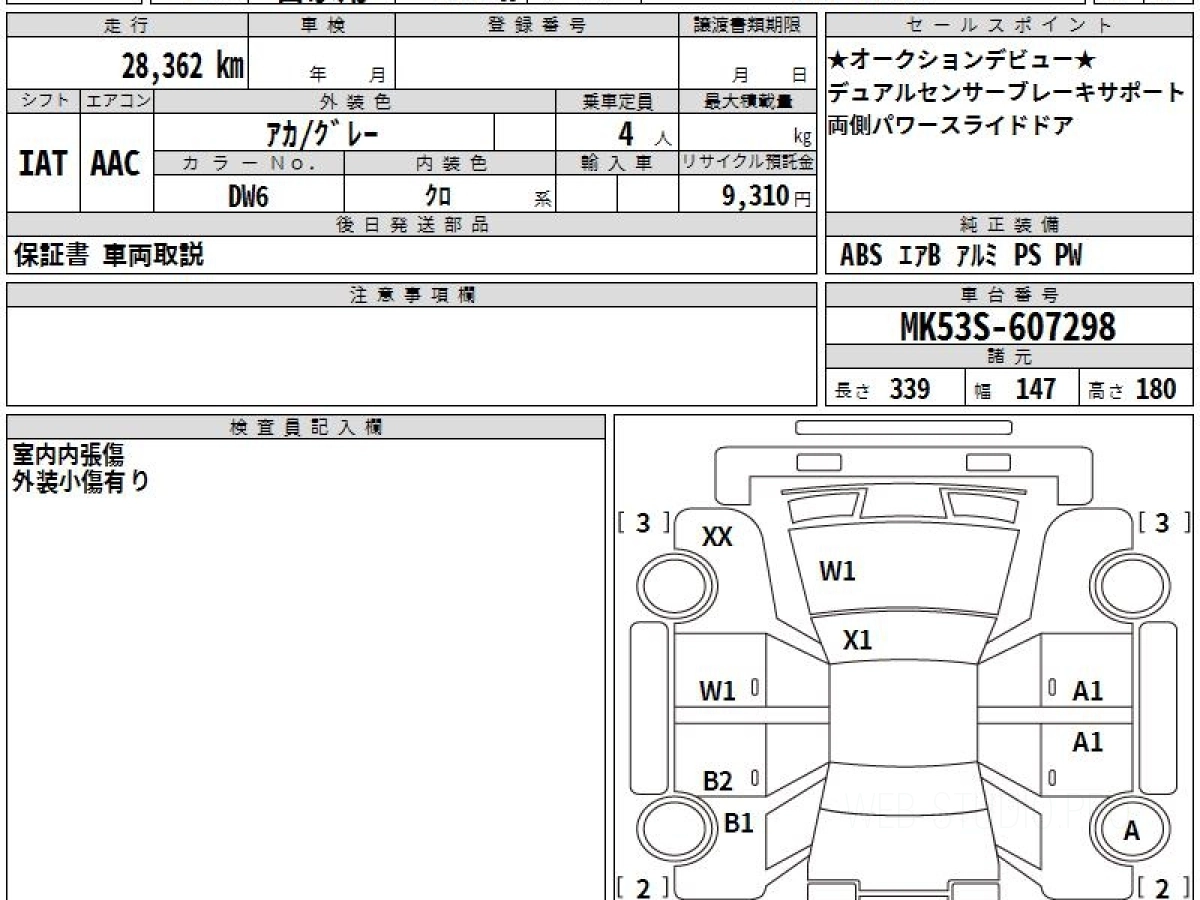The height and width of the screenshot is (900, 1200).
Task: Click the 純正装備 header
Action: (x=1010, y=225)
